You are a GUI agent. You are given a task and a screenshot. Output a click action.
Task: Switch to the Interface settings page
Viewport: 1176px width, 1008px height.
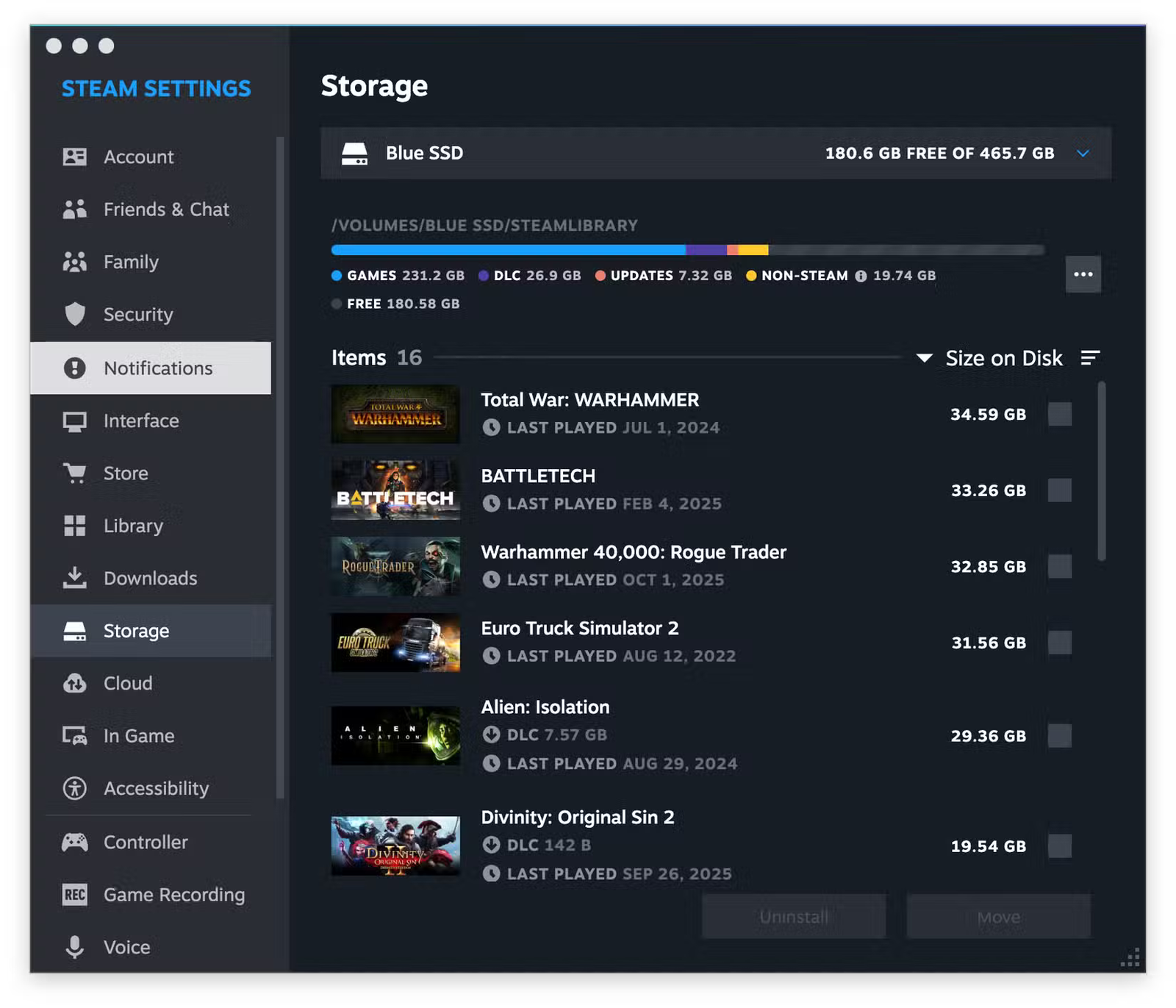click(141, 421)
